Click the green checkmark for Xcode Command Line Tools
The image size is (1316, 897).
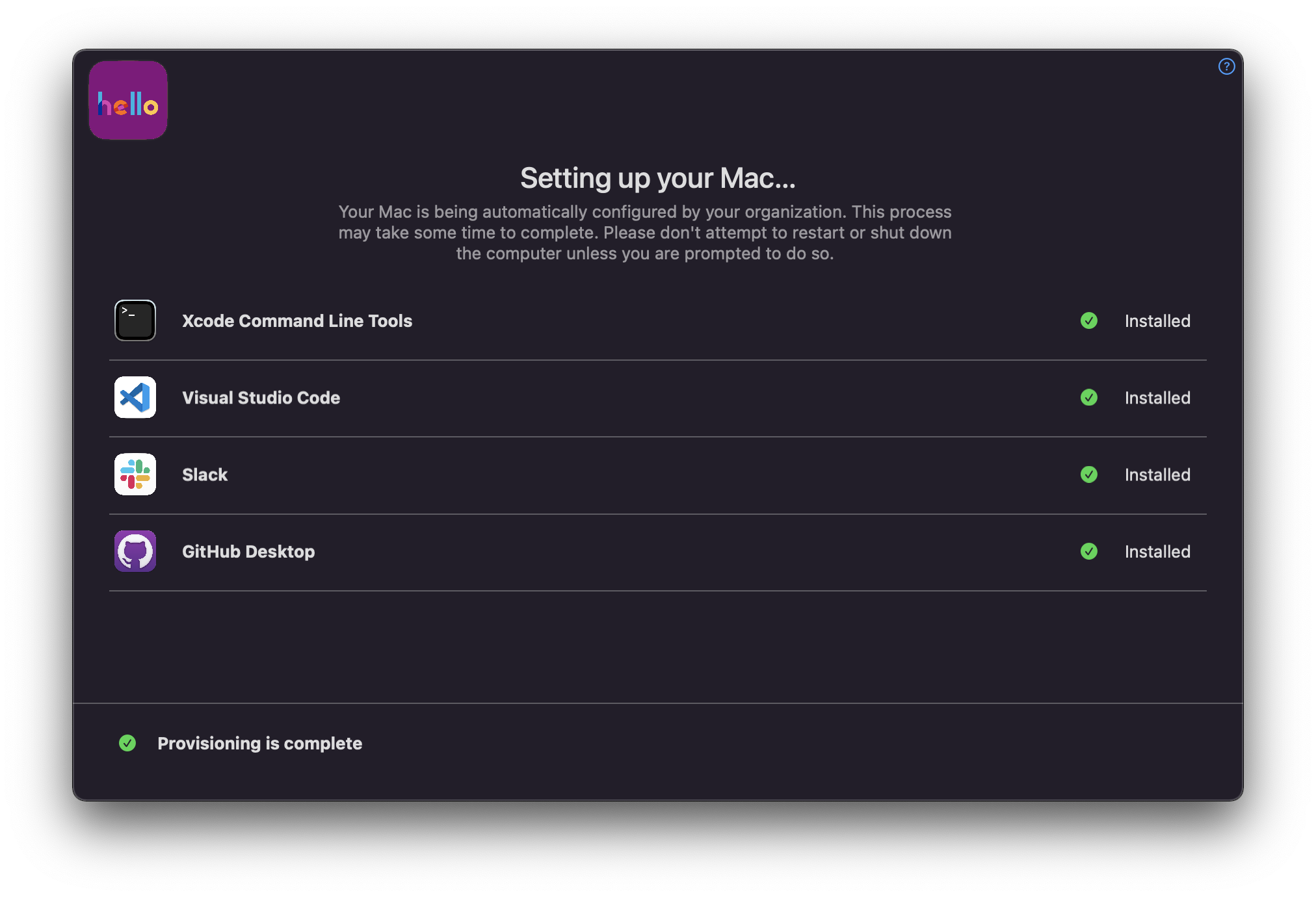point(1089,320)
